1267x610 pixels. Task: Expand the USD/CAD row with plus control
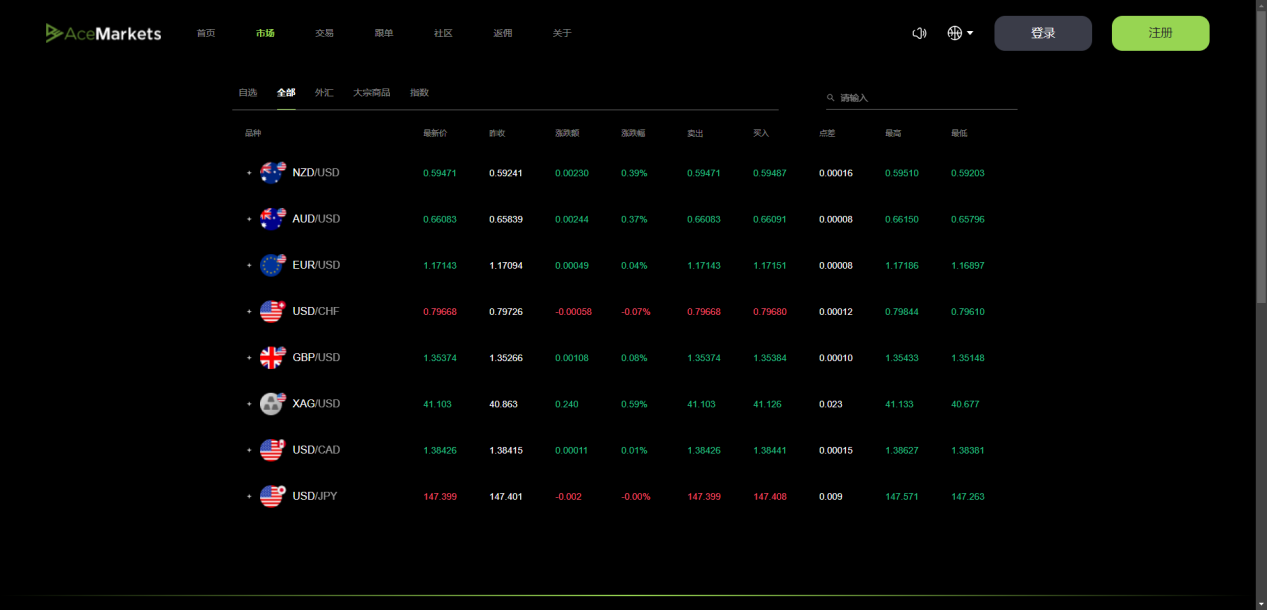(249, 449)
